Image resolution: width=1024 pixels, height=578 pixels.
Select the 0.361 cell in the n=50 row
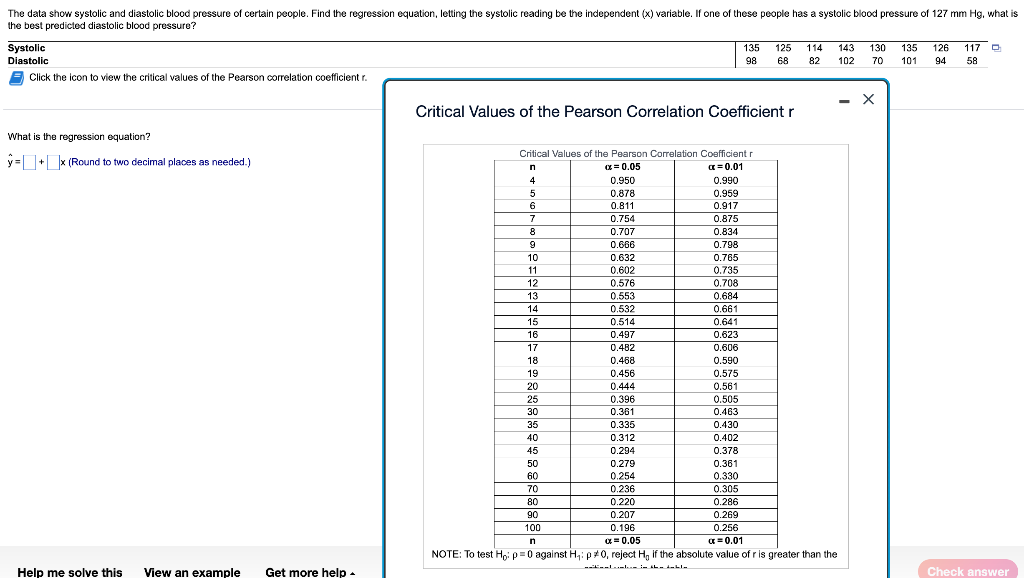pyautogui.click(x=726, y=463)
